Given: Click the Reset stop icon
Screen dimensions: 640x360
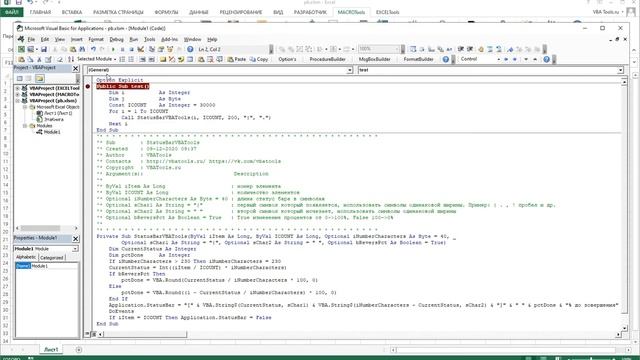Looking at the screenshot, I should (131, 49).
